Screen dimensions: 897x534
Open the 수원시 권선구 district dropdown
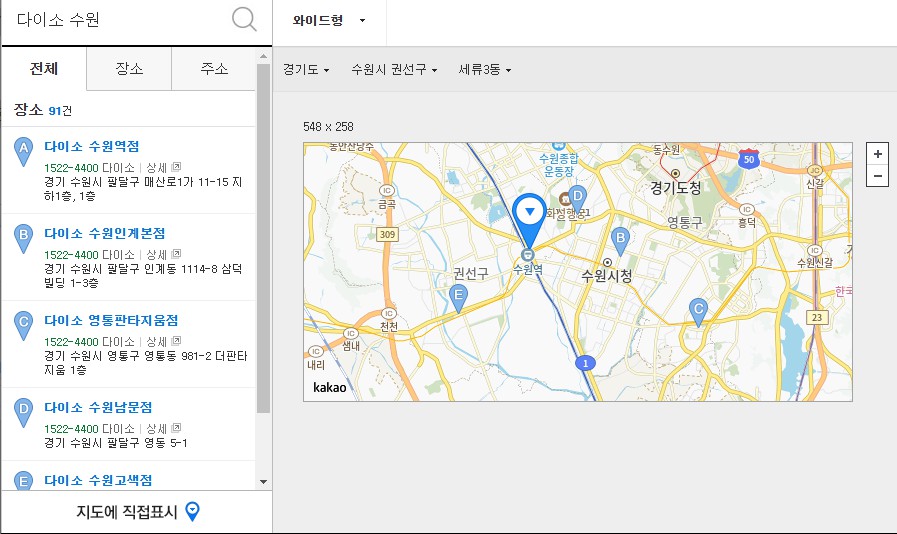(x=394, y=69)
